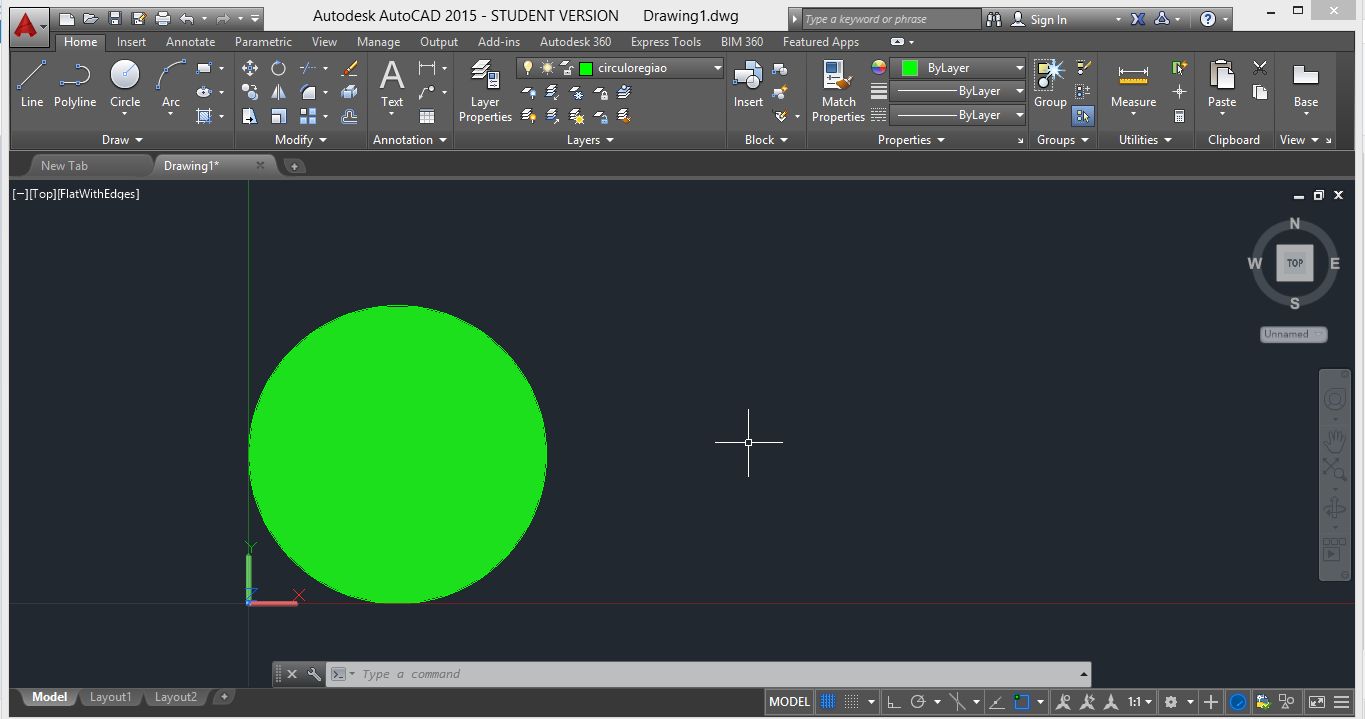Click the Insert block icon
Image resolution: width=1365 pixels, height=719 pixels.
[x=748, y=84]
